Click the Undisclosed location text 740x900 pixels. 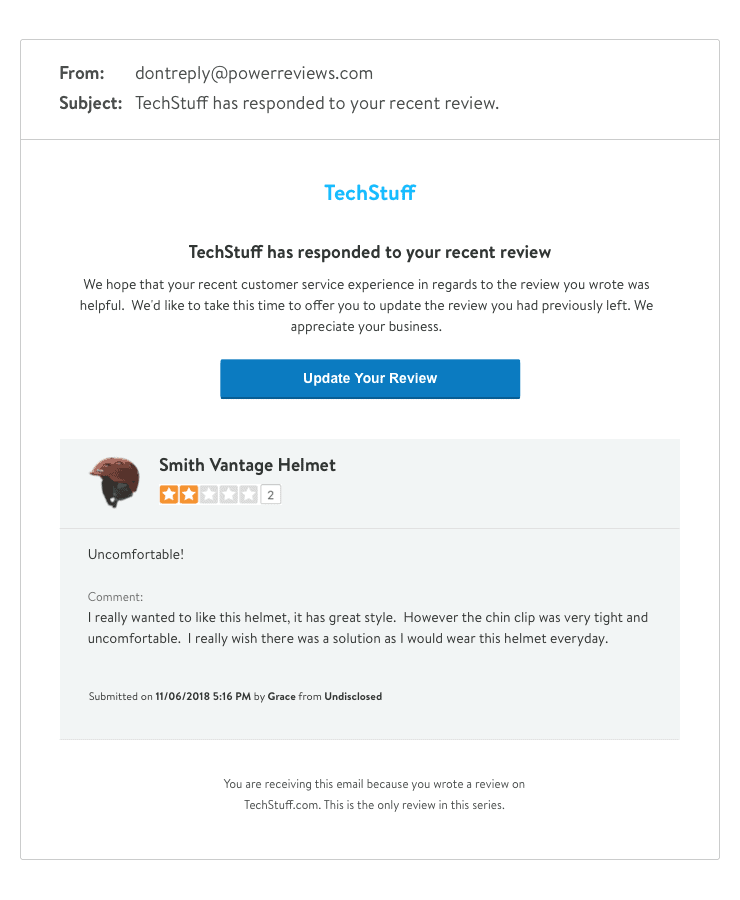point(353,696)
